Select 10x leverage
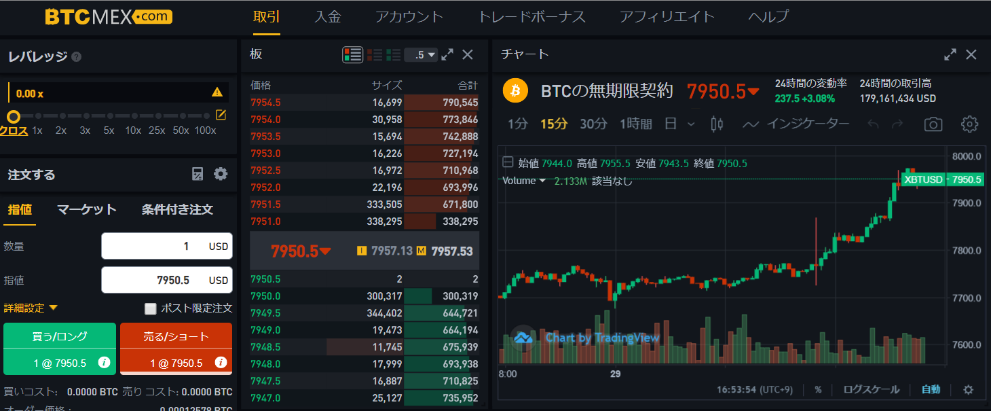 (133, 130)
